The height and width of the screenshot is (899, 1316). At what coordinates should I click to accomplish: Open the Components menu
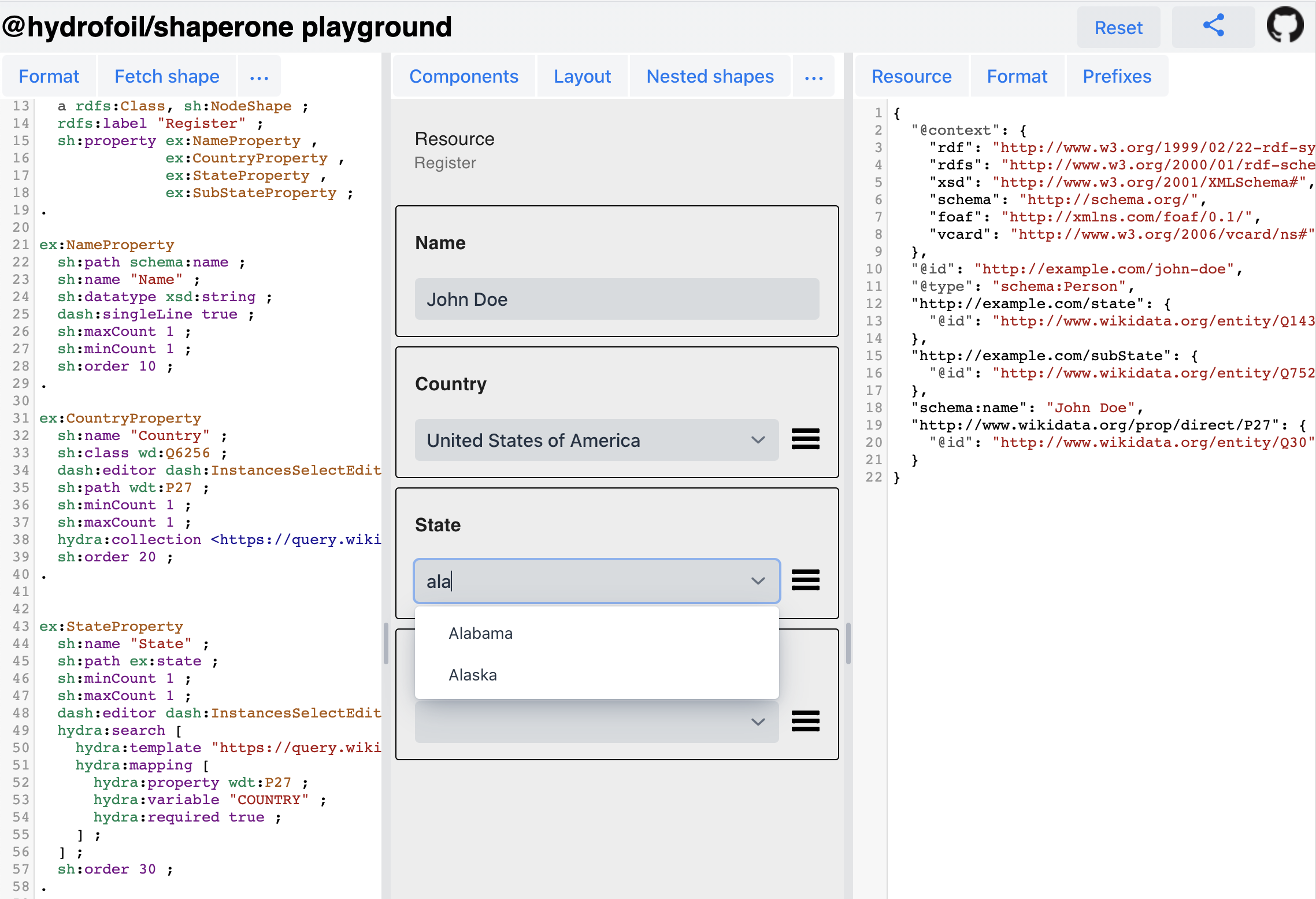[x=464, y=76]
